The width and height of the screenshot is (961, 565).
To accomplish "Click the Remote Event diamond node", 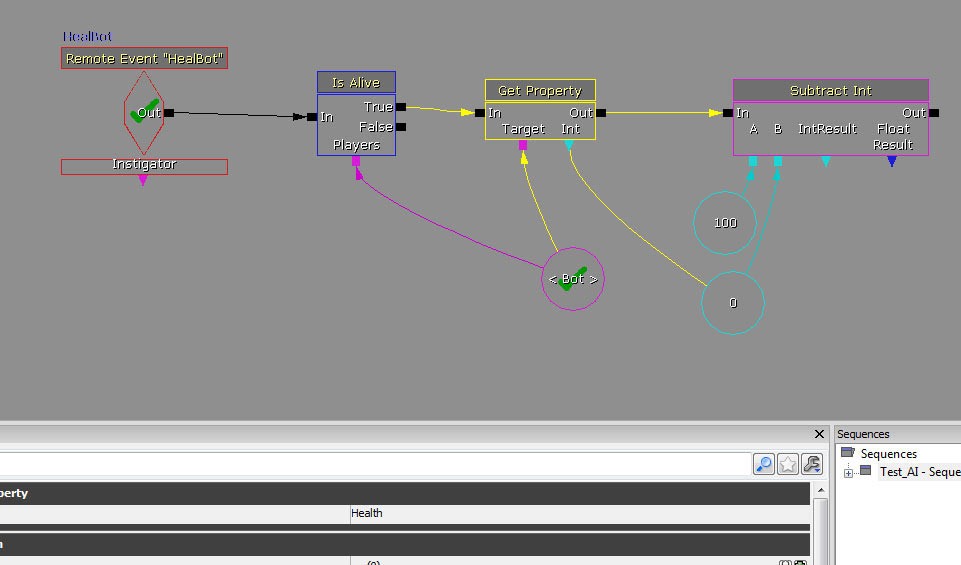I will [x=144, y=112].
